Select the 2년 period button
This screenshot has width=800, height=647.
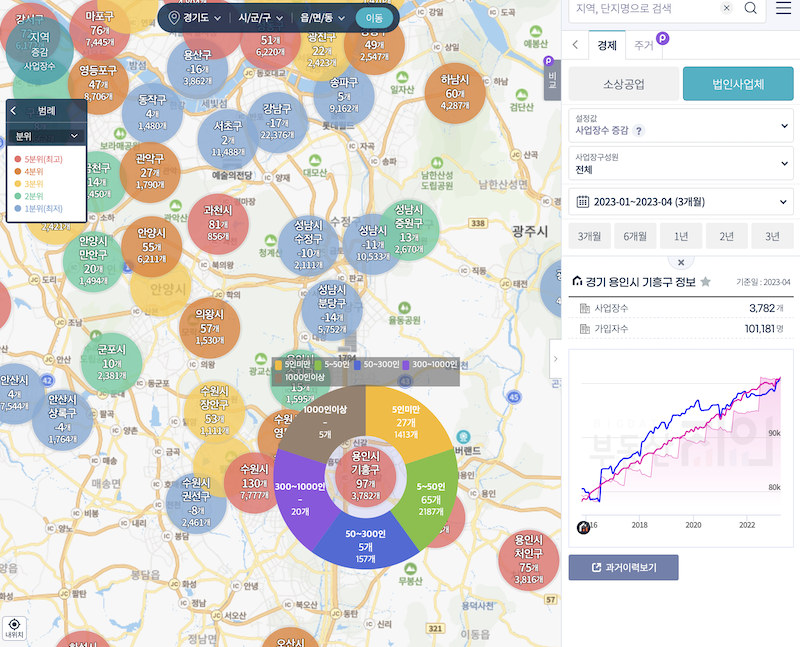pos(727,236)
